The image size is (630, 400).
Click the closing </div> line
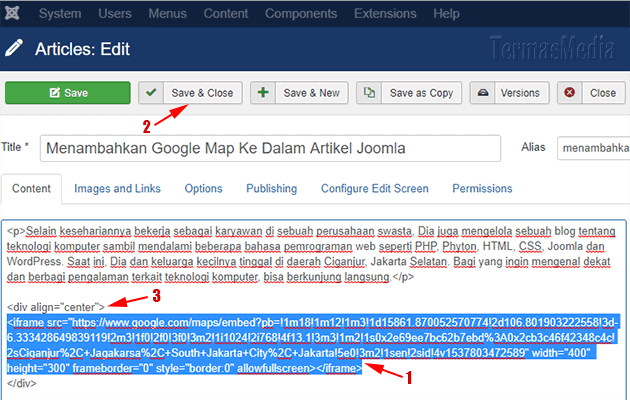click(22, 383)
